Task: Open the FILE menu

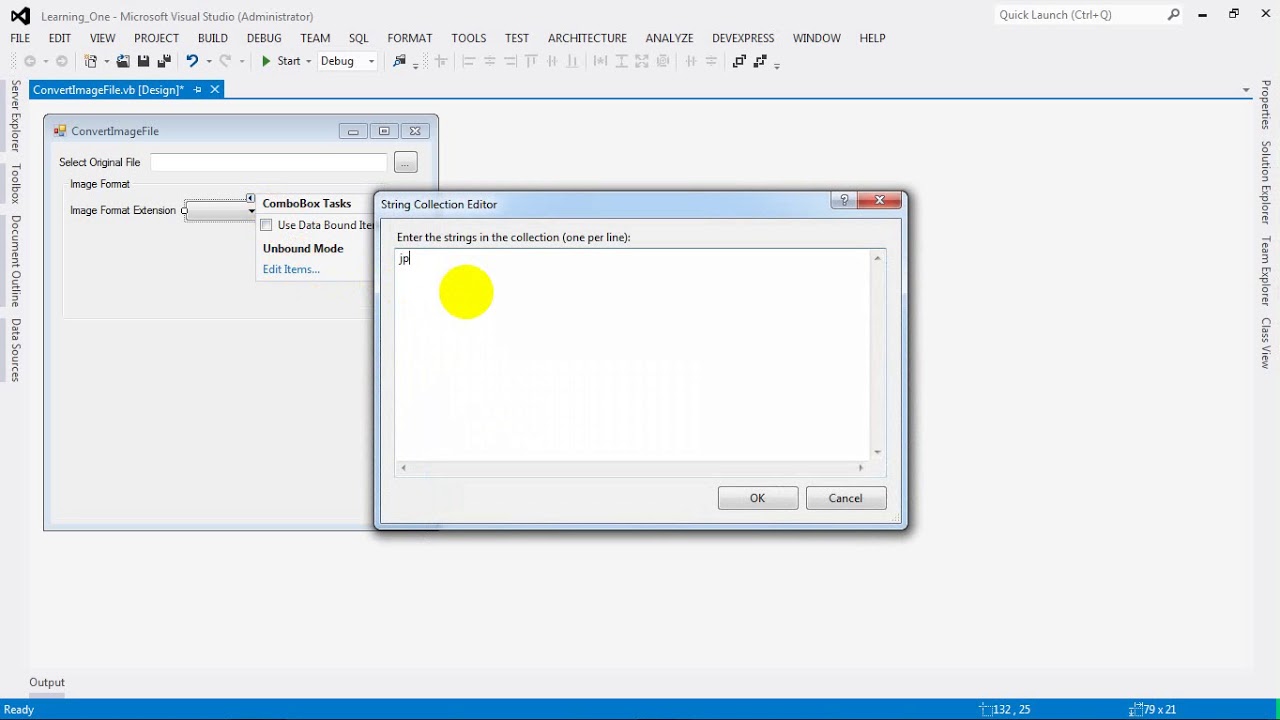Action: [20, 38]
